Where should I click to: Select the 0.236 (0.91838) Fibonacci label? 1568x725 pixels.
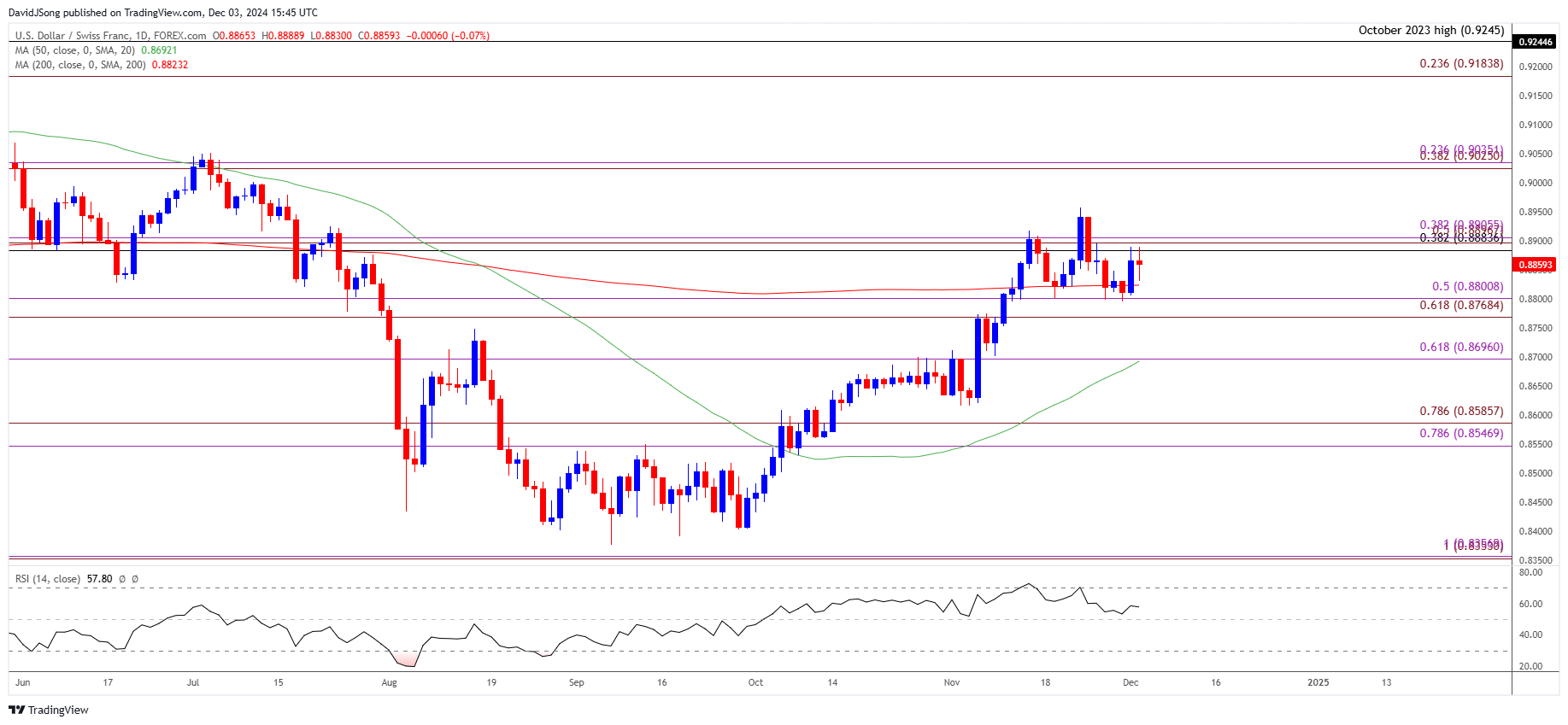(x=1461, y=64)
